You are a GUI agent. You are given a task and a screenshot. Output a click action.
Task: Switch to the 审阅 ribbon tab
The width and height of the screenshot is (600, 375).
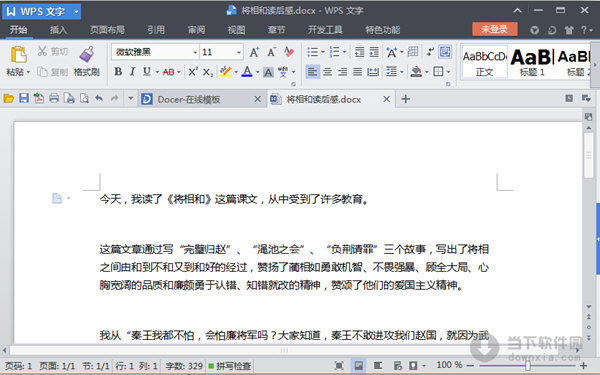click(x=196, y=30)
